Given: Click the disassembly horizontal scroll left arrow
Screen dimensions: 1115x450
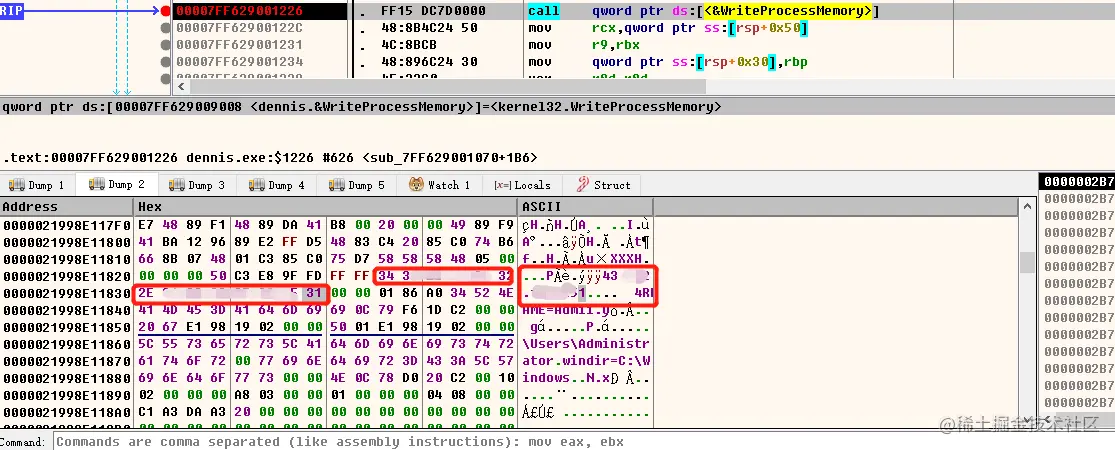Looking at the screenshot, I should (x=181, y=87).
